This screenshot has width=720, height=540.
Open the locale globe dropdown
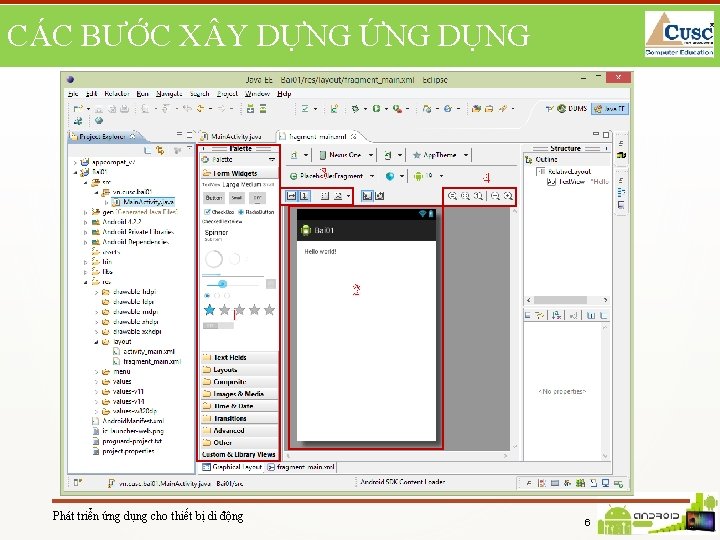394,176
